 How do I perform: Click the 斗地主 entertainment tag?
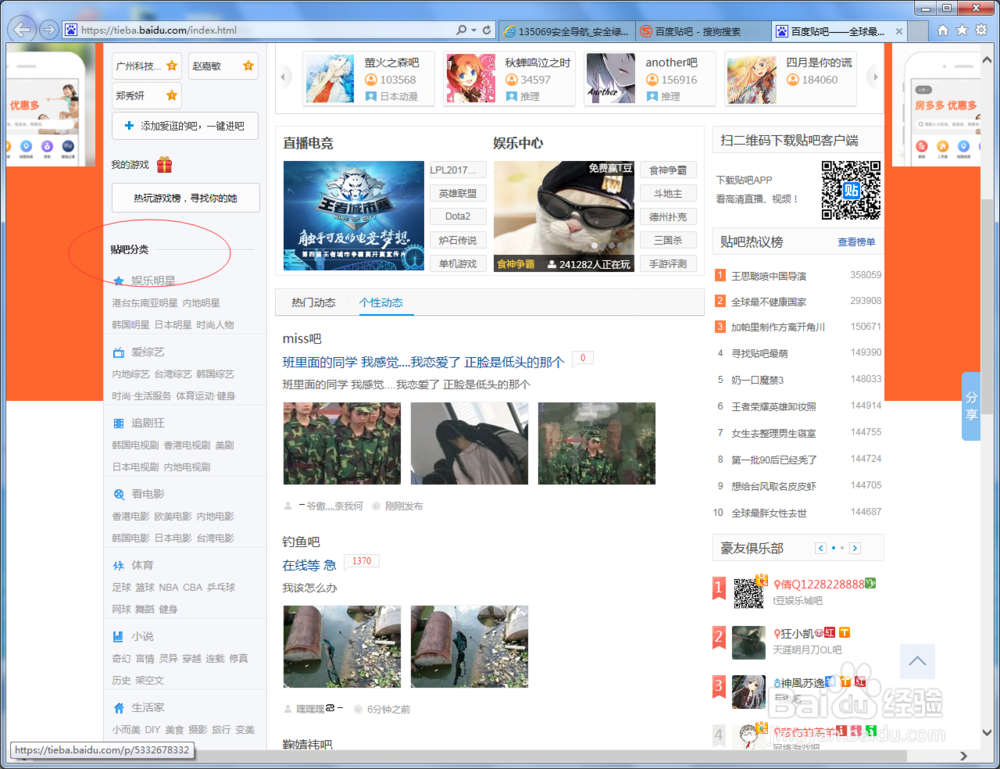coord(668,193)
